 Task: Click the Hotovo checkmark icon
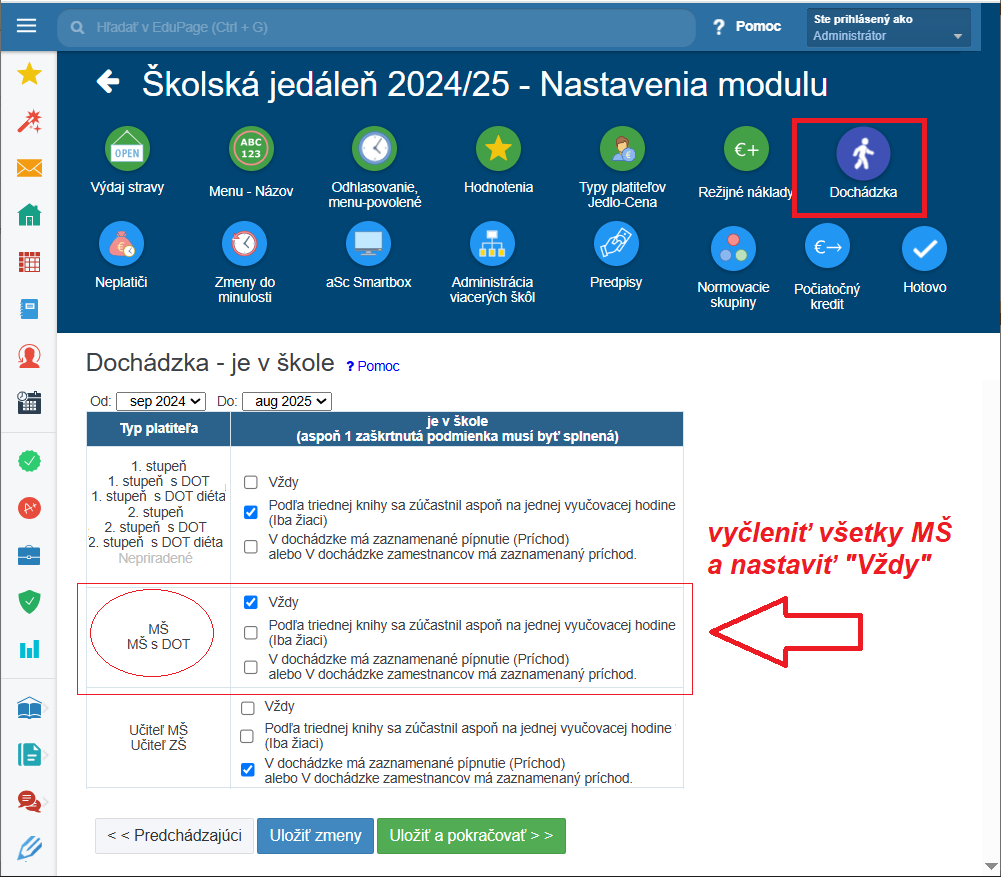tap(924, 249)
